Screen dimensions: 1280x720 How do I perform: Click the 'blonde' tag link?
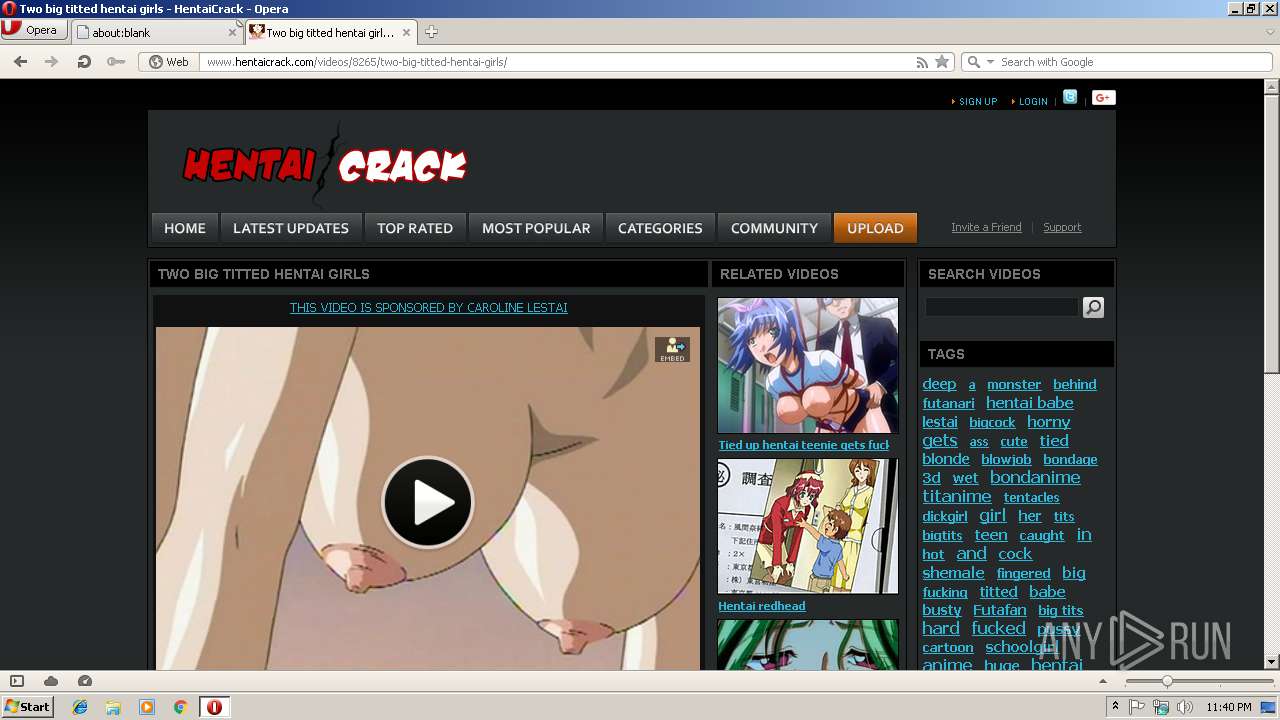[x=946, y=459]
